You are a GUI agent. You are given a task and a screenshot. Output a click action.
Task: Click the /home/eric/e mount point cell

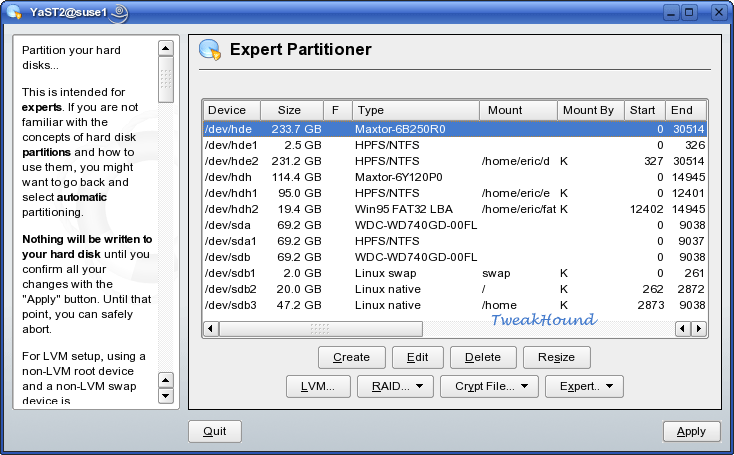click(x=515, y=193)
